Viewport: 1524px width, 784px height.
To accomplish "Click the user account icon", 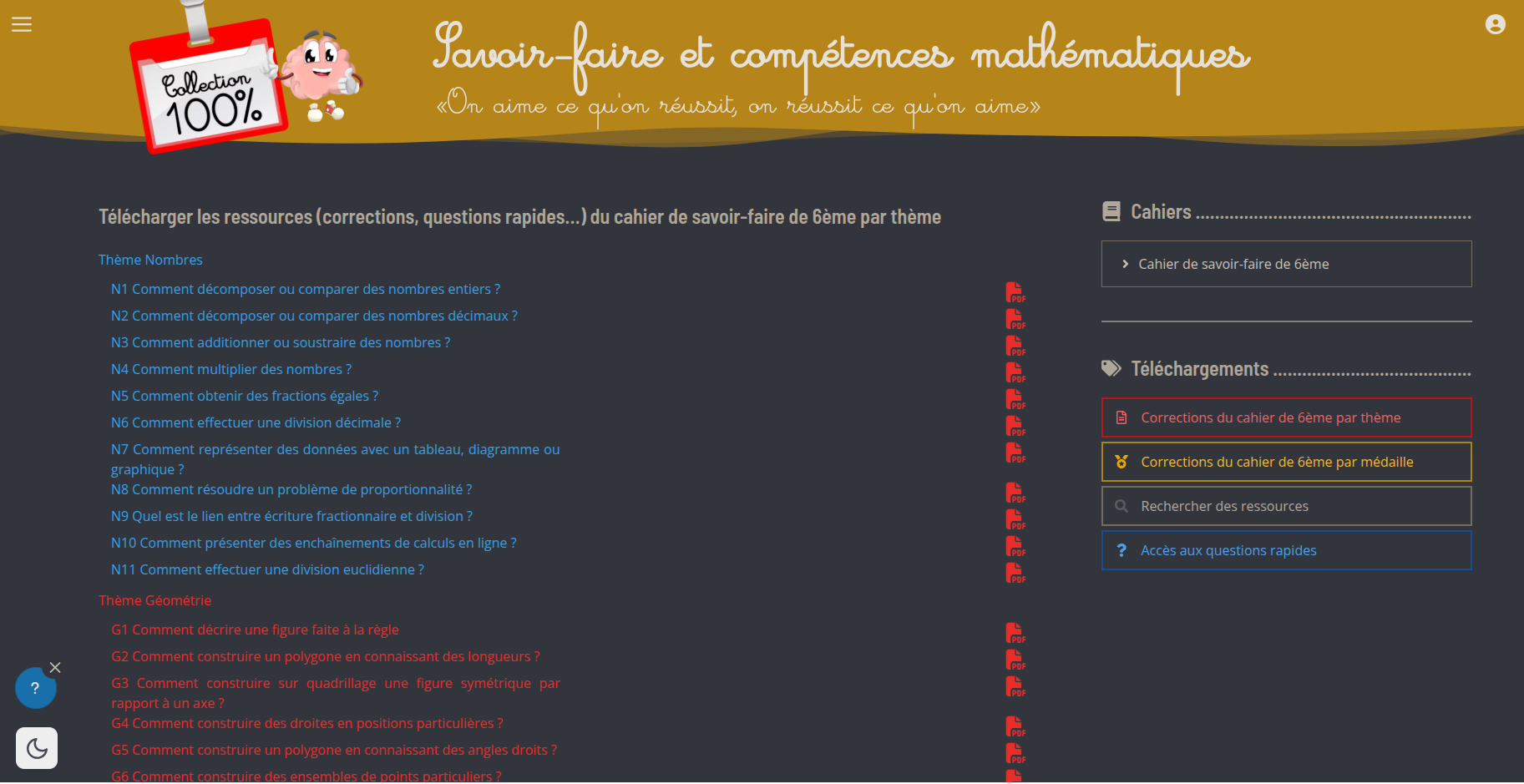I will tap(1495, 25).
